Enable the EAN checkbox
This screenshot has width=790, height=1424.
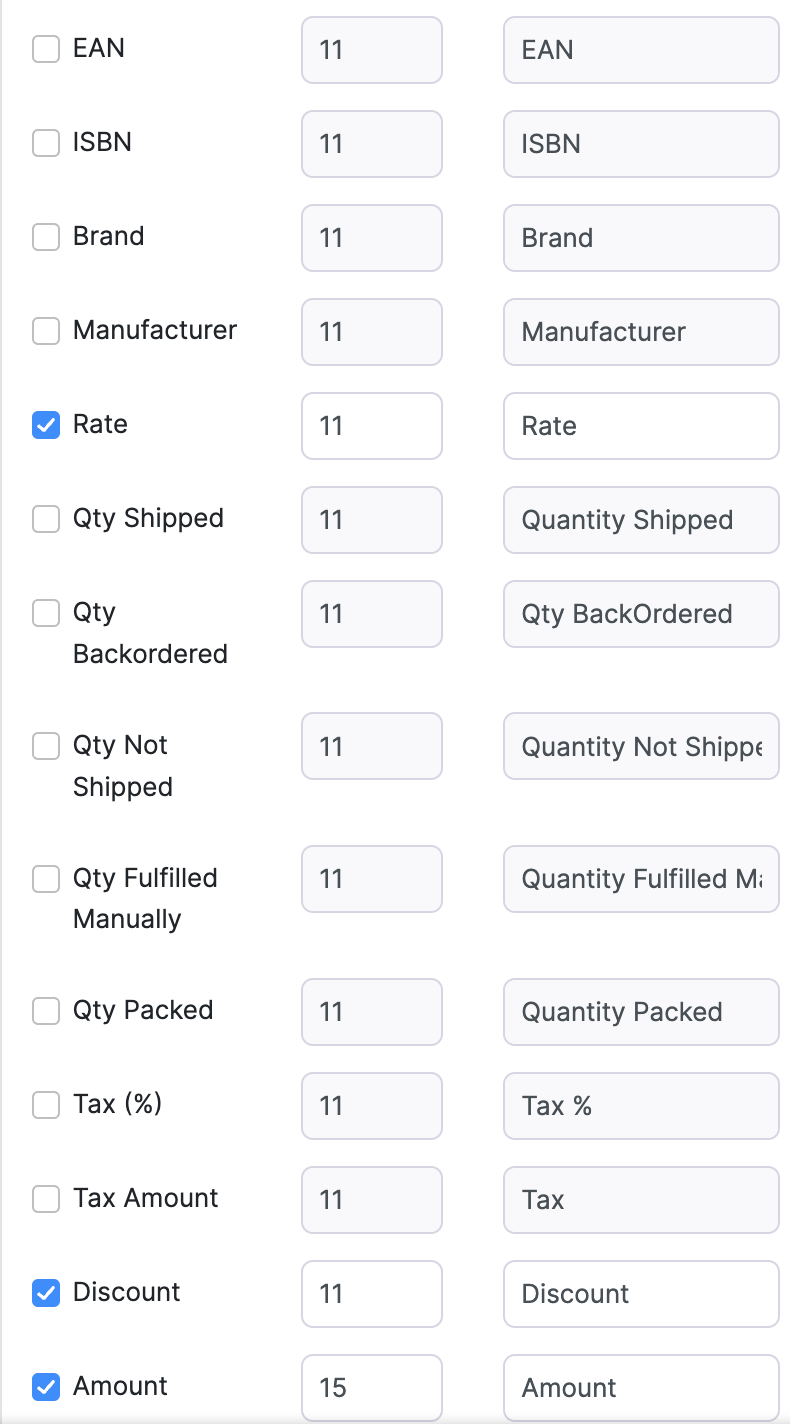(x=46, y=49)
